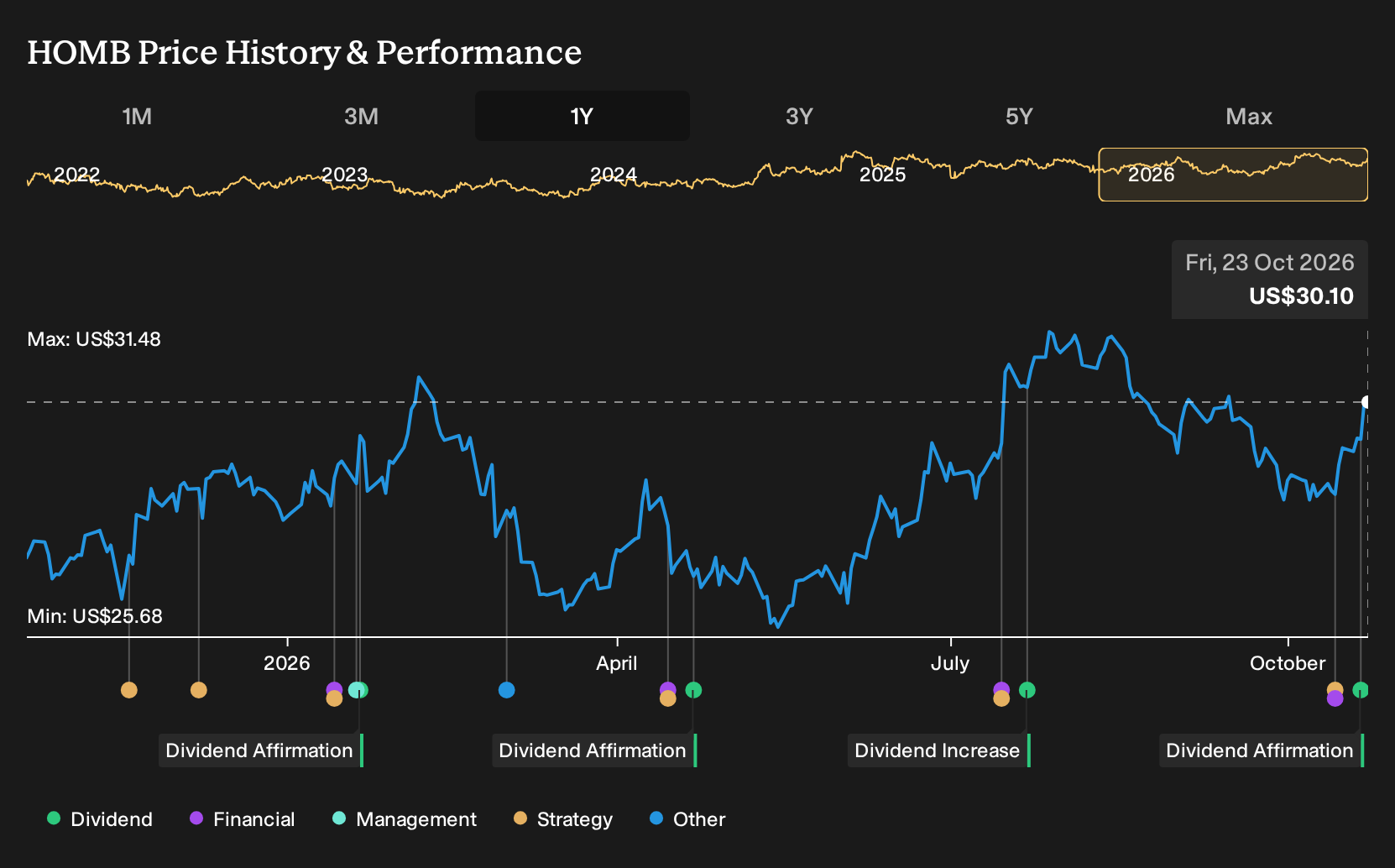Click the rightmost green Dividend marker in October
The height and width of the screenshot is (868, 1395).
[1361, 690]
